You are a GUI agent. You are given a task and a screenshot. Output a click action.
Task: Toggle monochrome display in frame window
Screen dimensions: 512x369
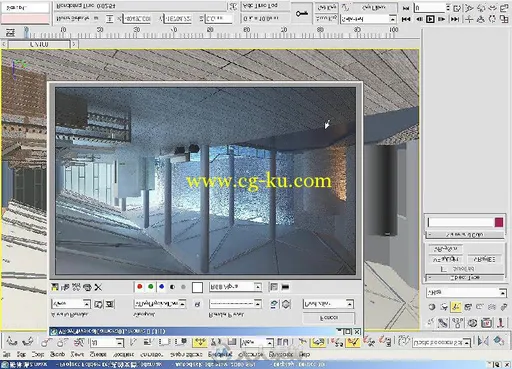183,287
